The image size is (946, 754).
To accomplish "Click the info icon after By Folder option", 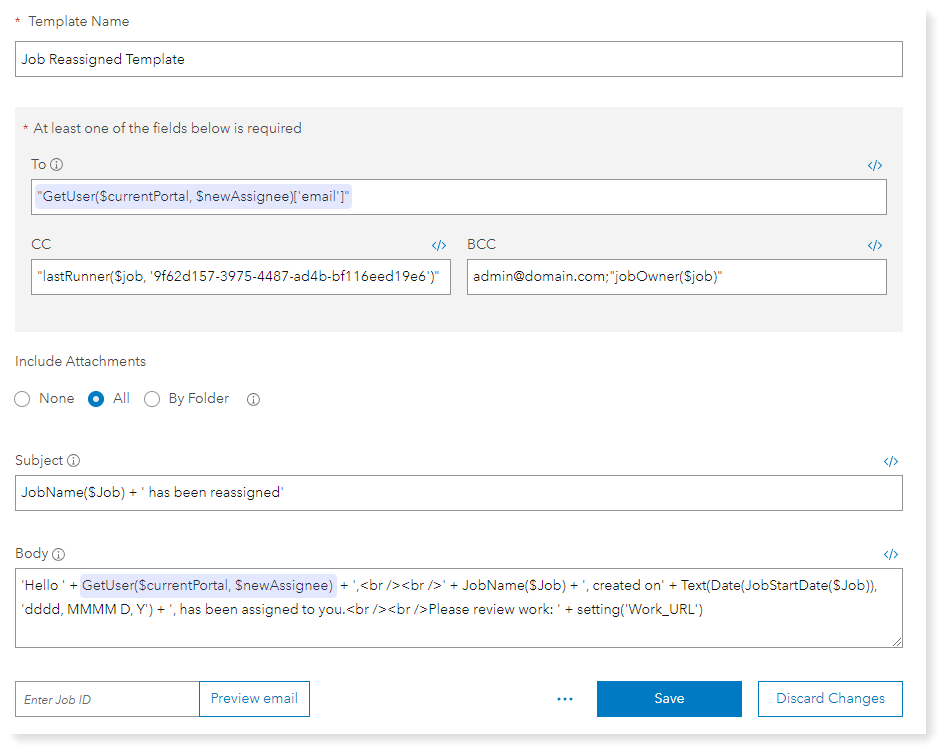I will coord(253,399).
